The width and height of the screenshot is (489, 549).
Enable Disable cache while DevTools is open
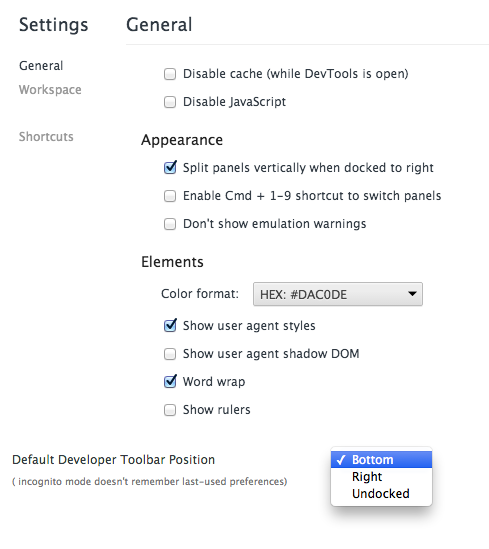tap(170, 74)
